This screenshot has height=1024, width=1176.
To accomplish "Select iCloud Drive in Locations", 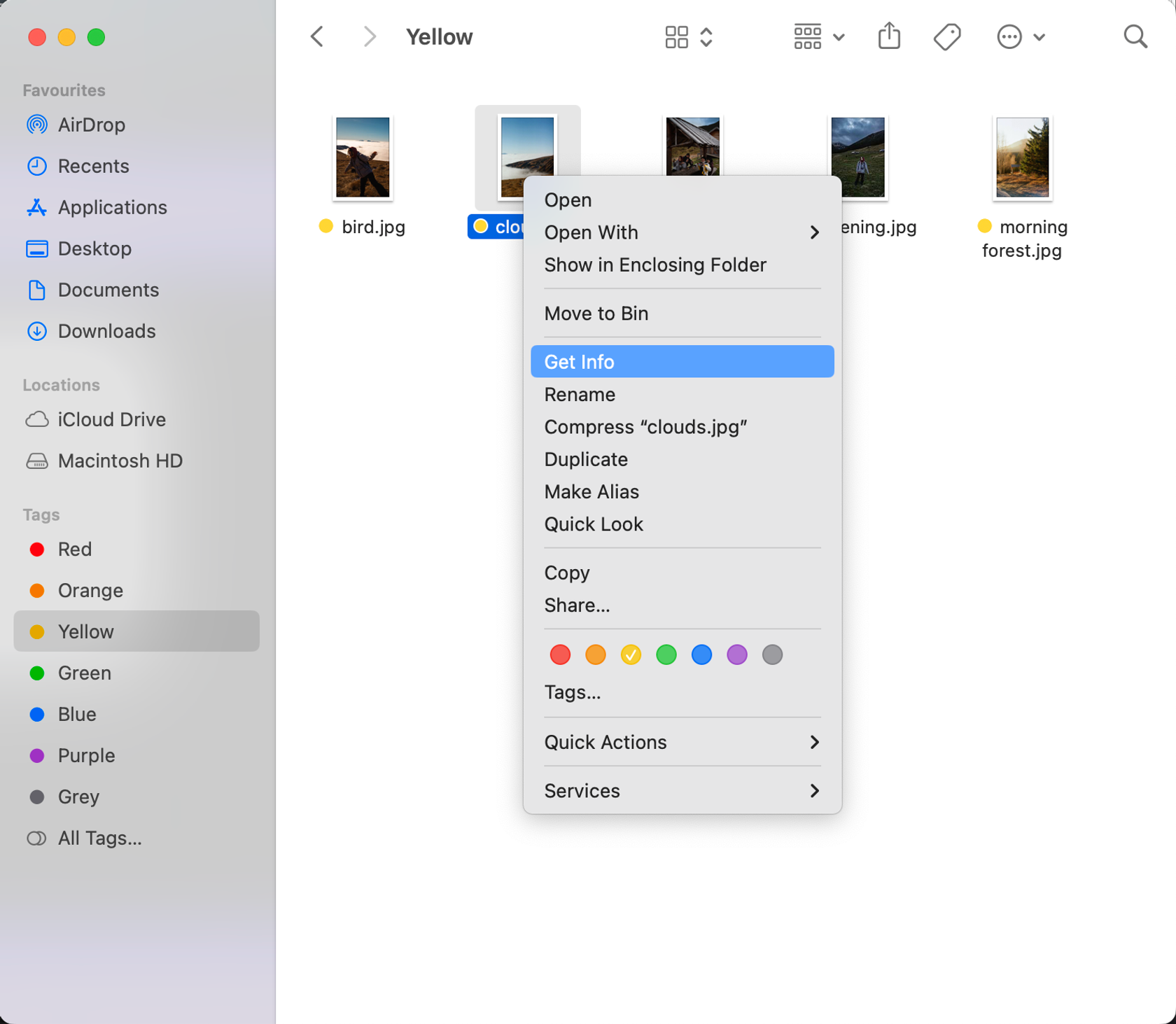I will click(111, 419).
